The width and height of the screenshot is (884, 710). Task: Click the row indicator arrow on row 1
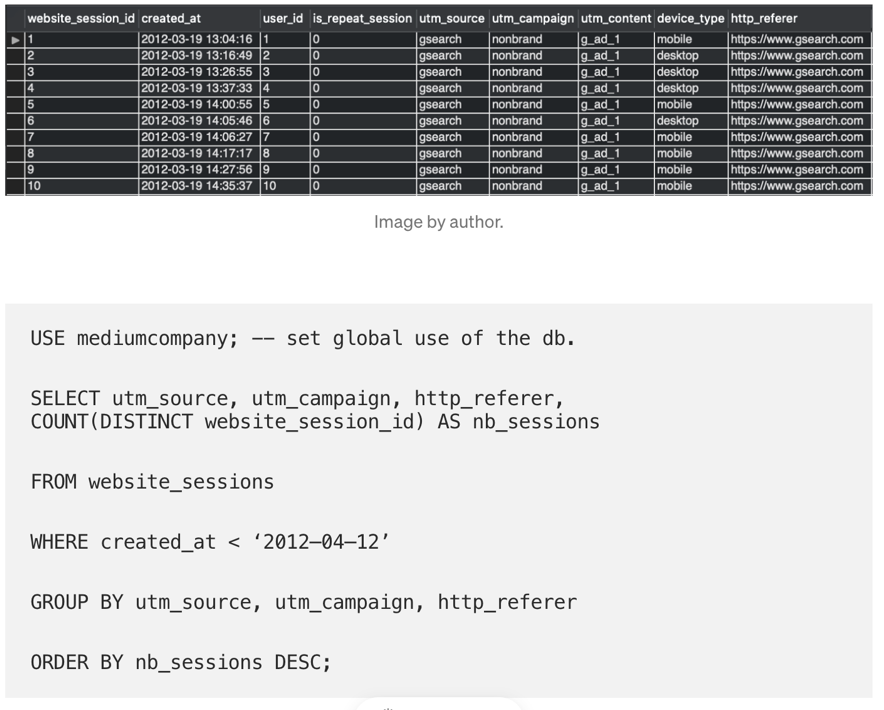point(14,40)
